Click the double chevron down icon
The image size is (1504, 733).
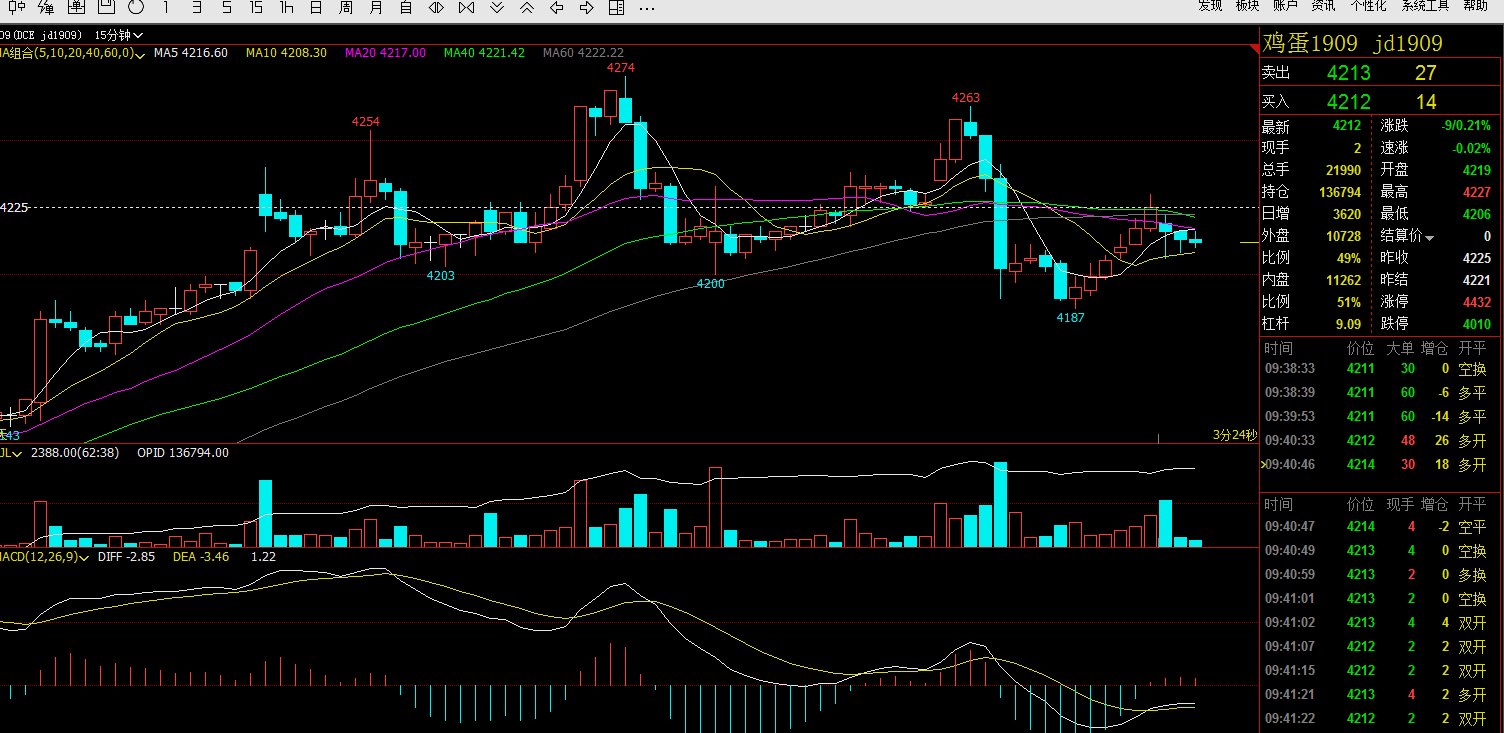pos(496,7)
